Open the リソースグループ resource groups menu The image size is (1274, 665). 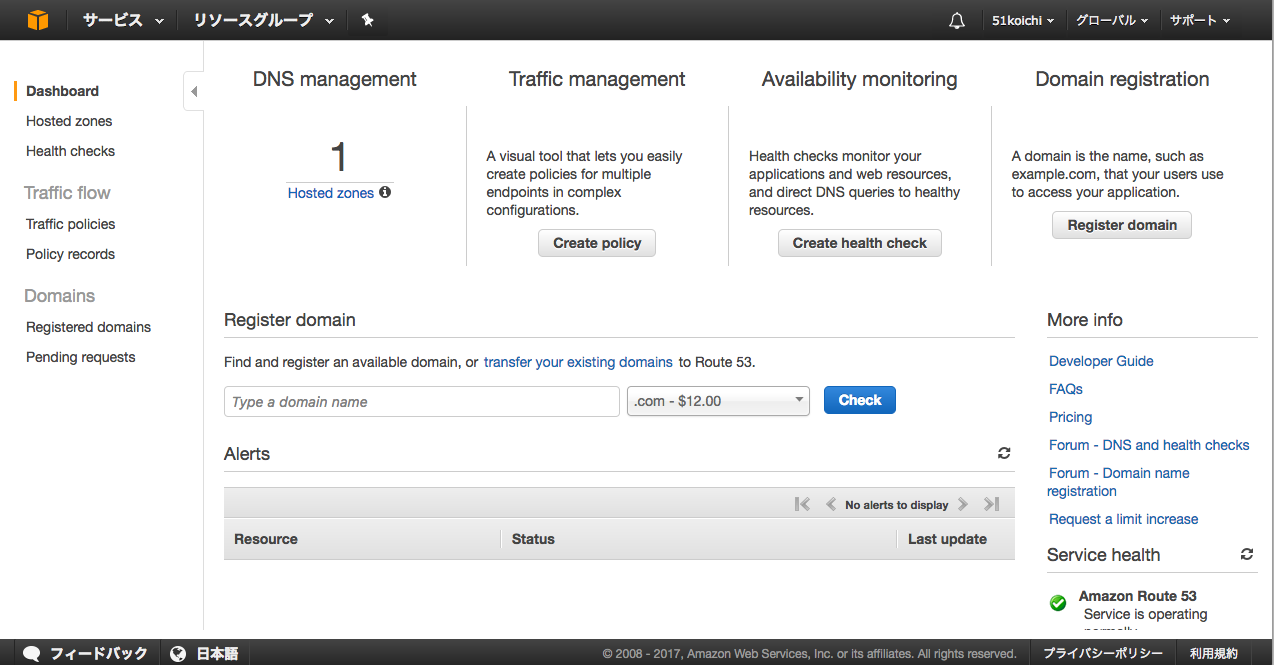264,20
